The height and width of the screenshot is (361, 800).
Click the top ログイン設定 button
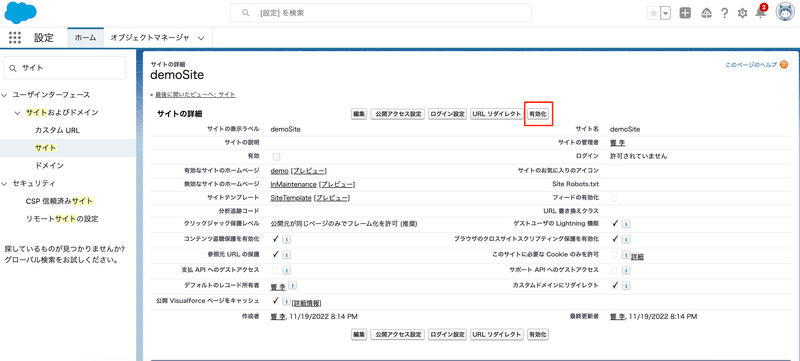pos(447,114)
